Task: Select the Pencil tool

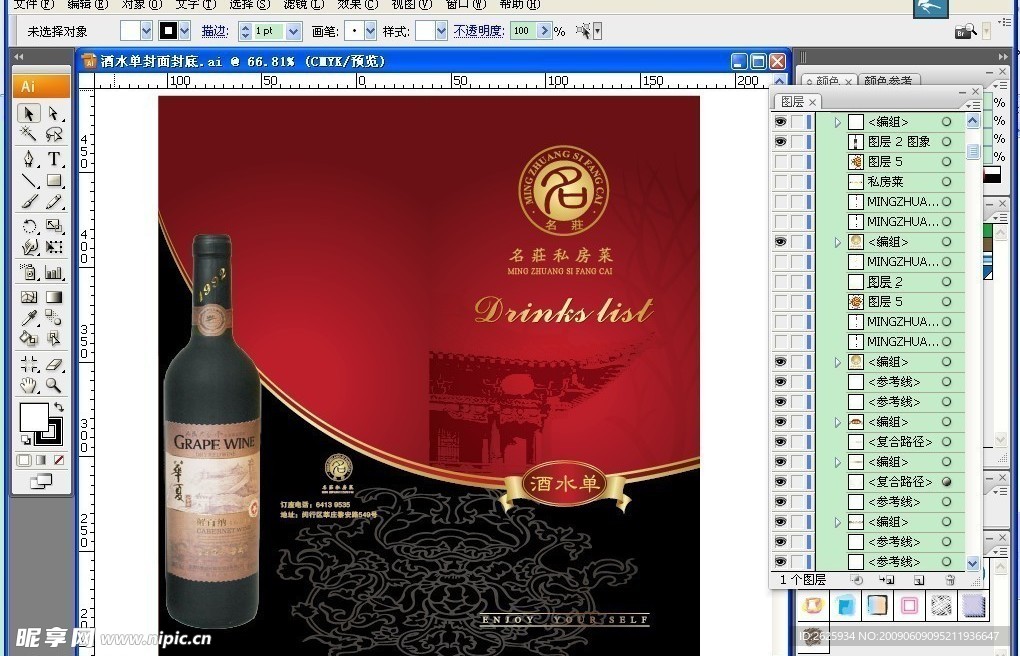Action: click(54, 202)
